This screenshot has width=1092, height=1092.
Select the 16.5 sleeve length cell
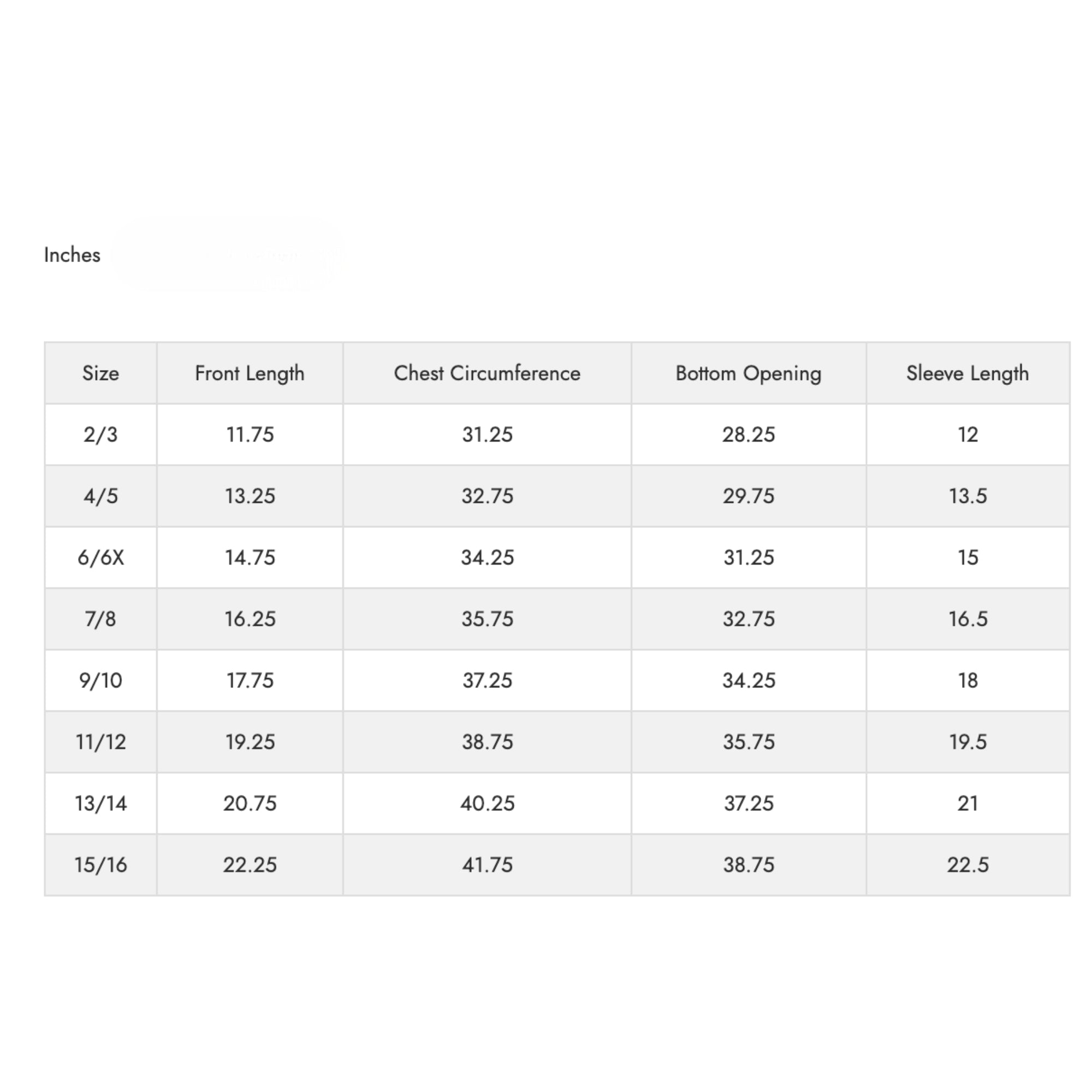pyautogui.click(x=968, y=619)
